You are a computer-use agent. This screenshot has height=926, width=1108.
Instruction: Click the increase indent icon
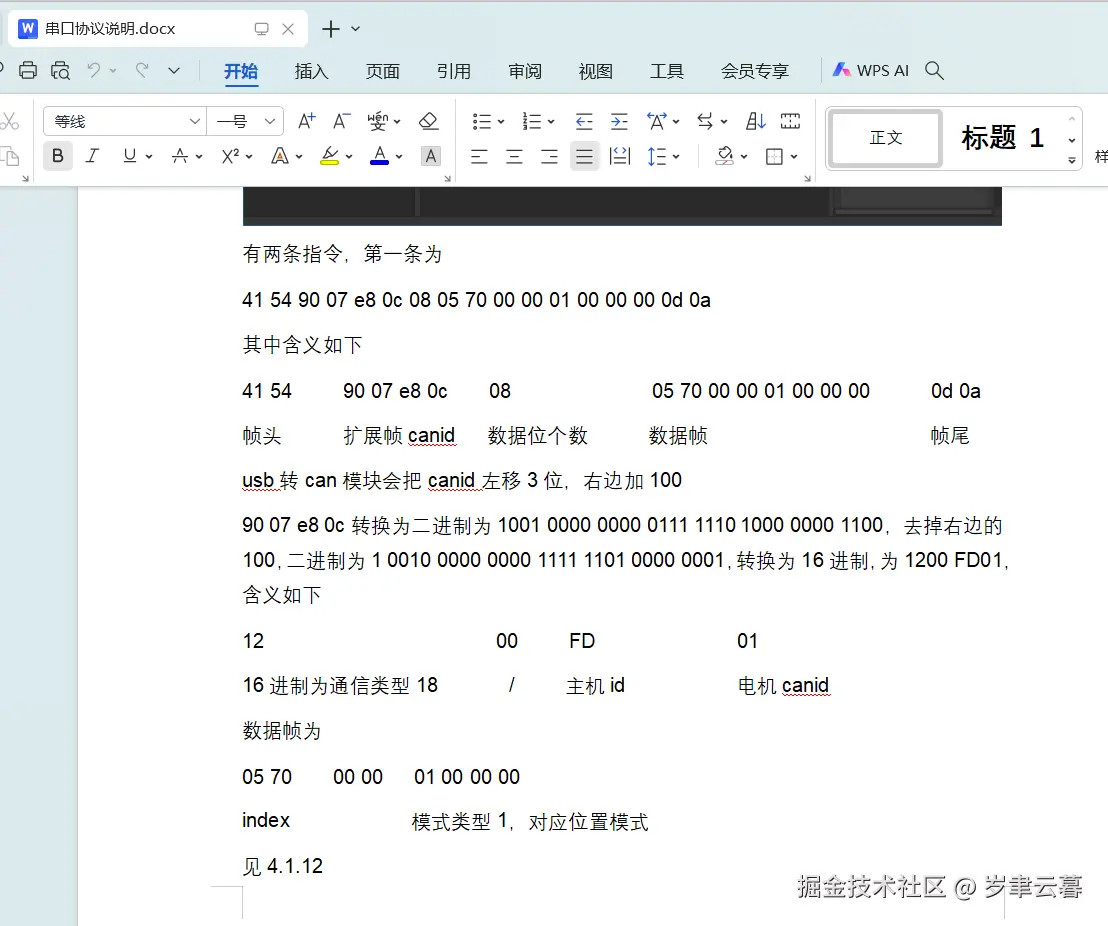(x=619, y=121)
